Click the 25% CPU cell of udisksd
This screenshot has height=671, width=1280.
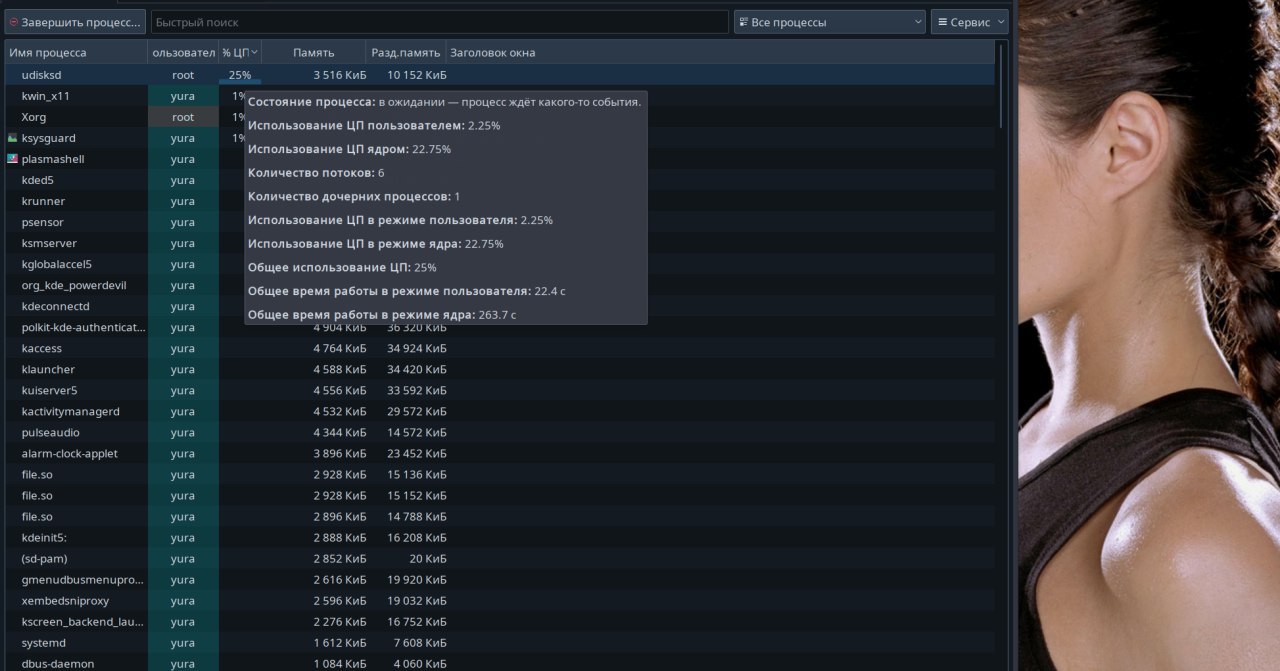tap(240, 75)
